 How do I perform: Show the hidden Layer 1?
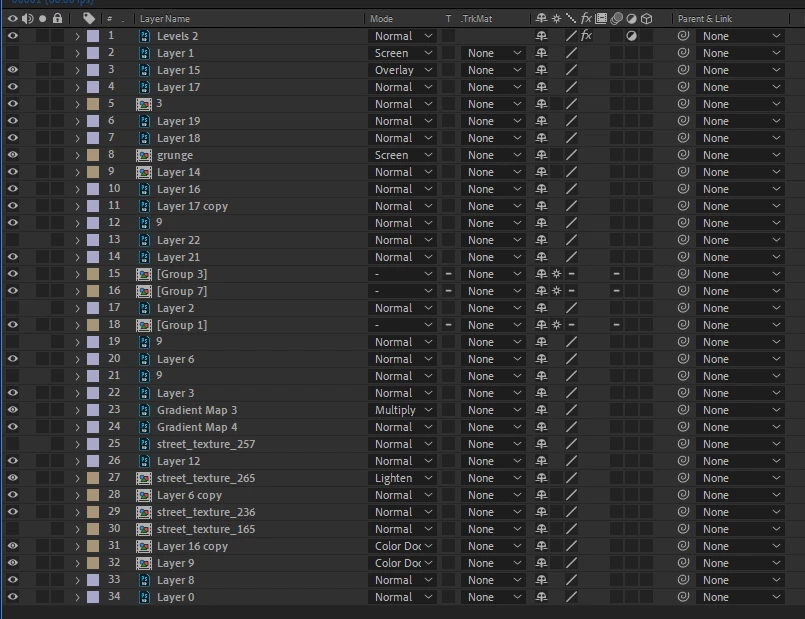click(x=12, y=53)
